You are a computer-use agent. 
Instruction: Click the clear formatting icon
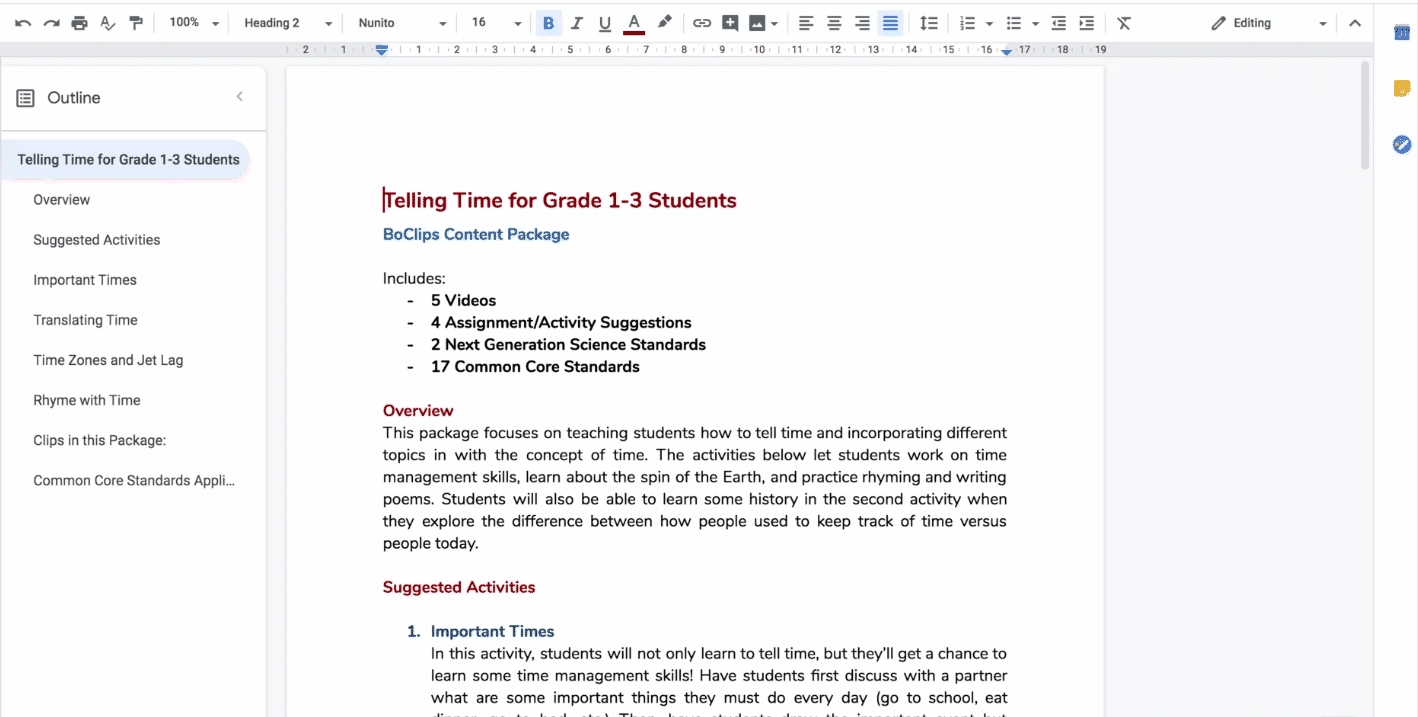pyautogui.click(x=1124, y=23)
